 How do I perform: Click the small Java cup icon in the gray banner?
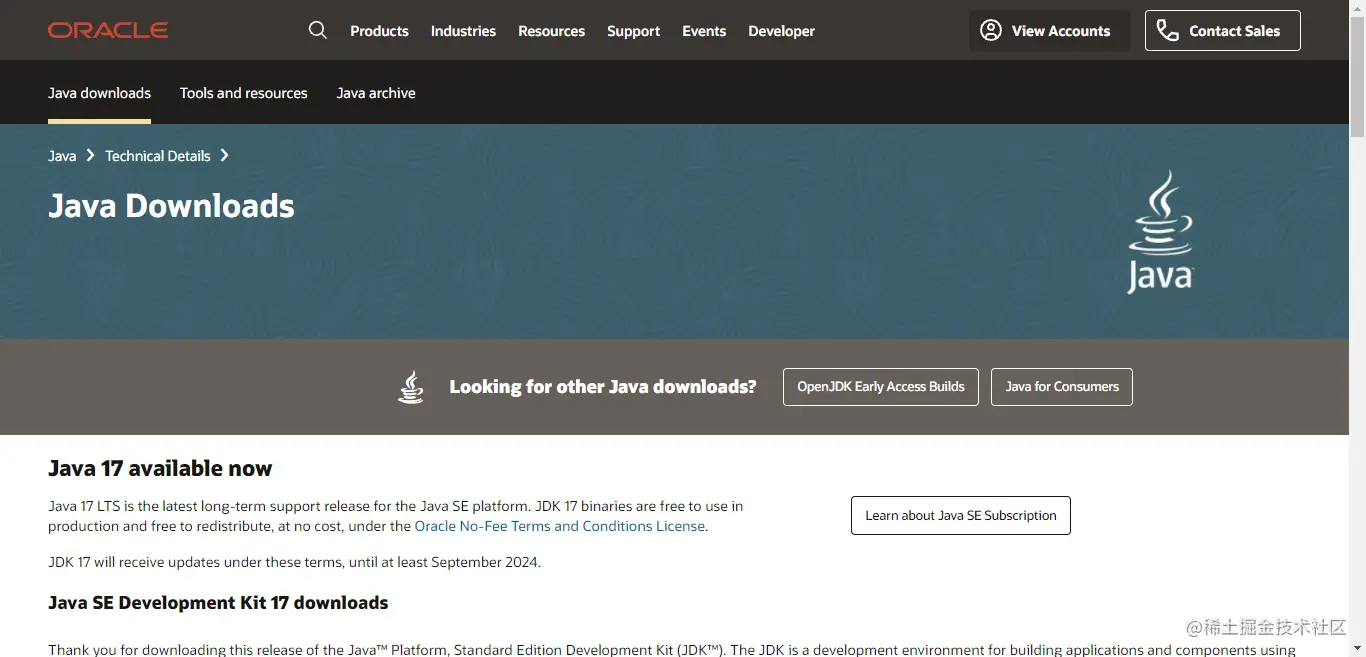pos(411,387)
